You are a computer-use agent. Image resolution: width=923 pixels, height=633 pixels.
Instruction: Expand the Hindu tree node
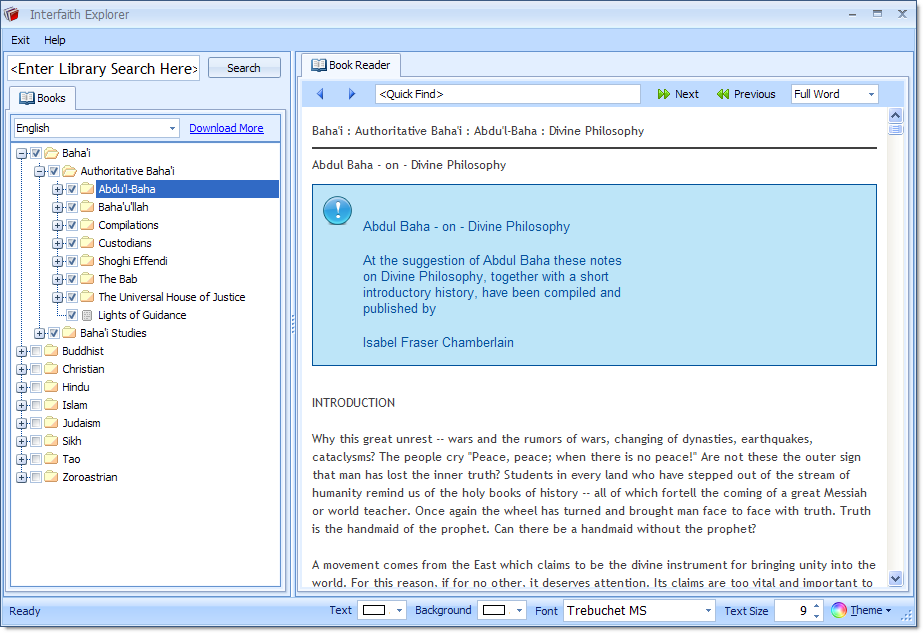coord(21,387)
